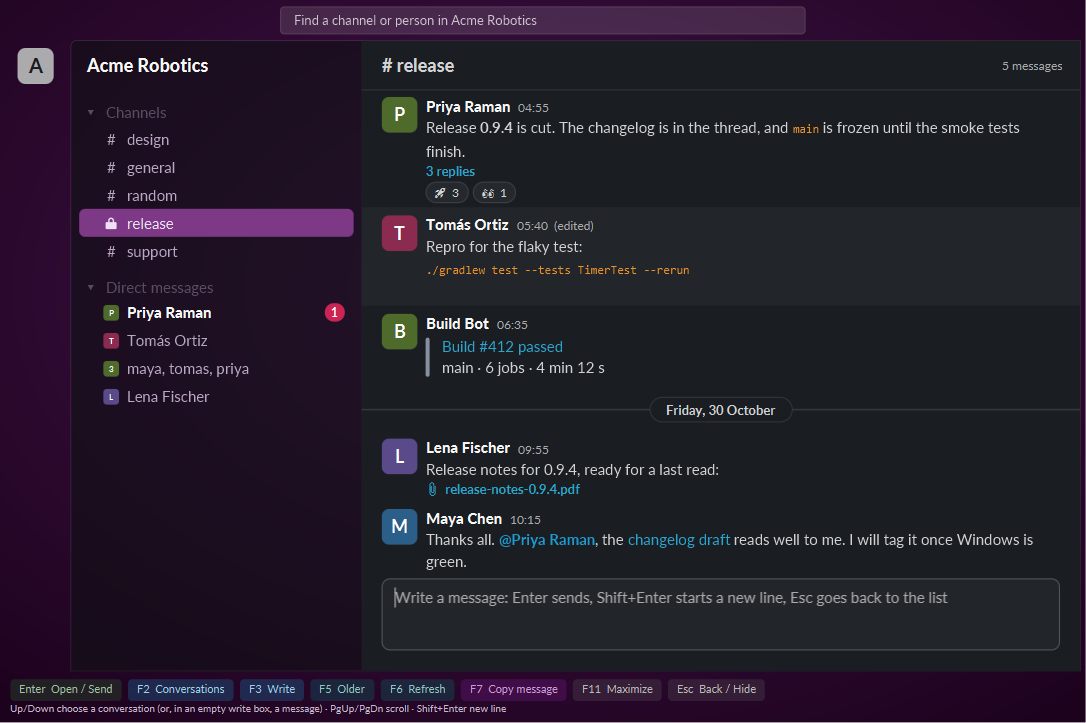Click the F6 Refresh button
The image size is (1086, 723).
tap(418, 690)
